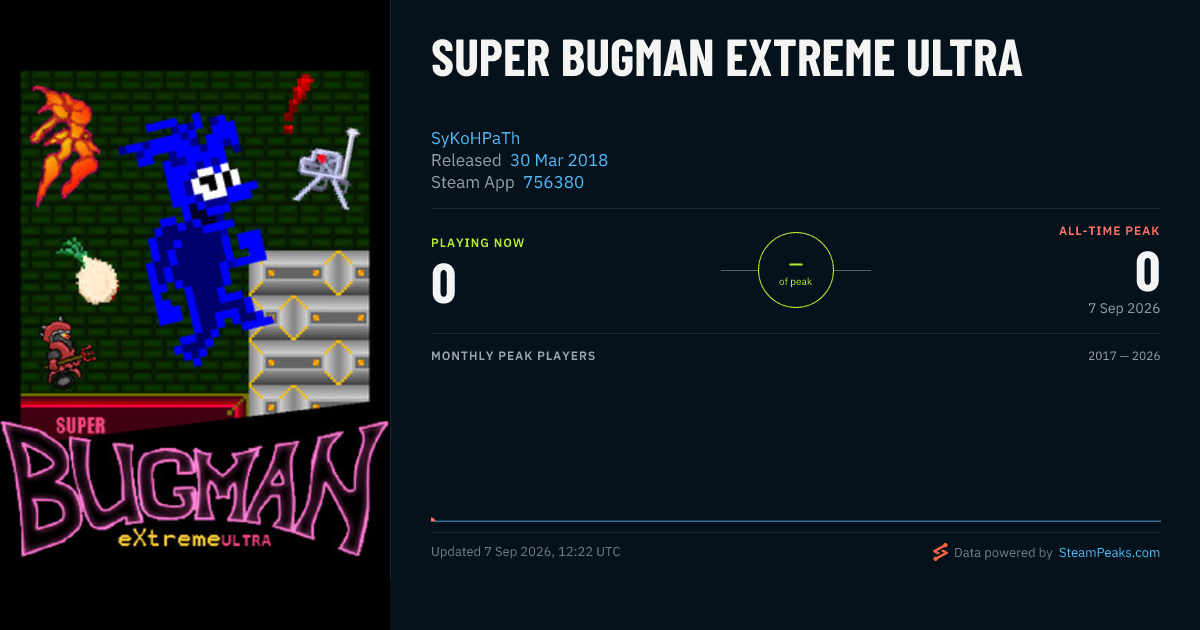This screenshot has width=1200, height=630.
Task: Click the red starting point on chart
Action: pyautogui.click(x=433, y=519)
